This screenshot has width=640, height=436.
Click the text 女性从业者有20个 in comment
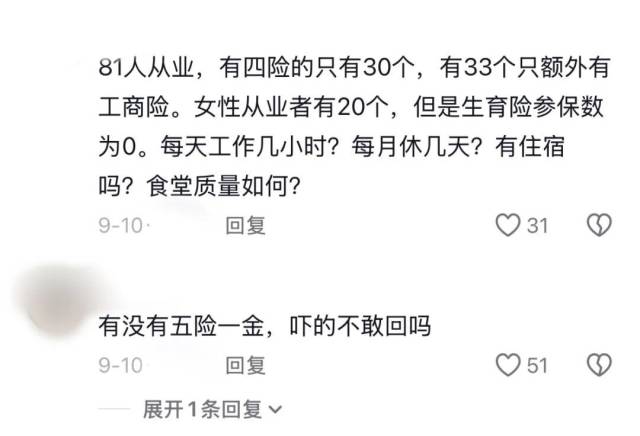click(x=291, y=107)
